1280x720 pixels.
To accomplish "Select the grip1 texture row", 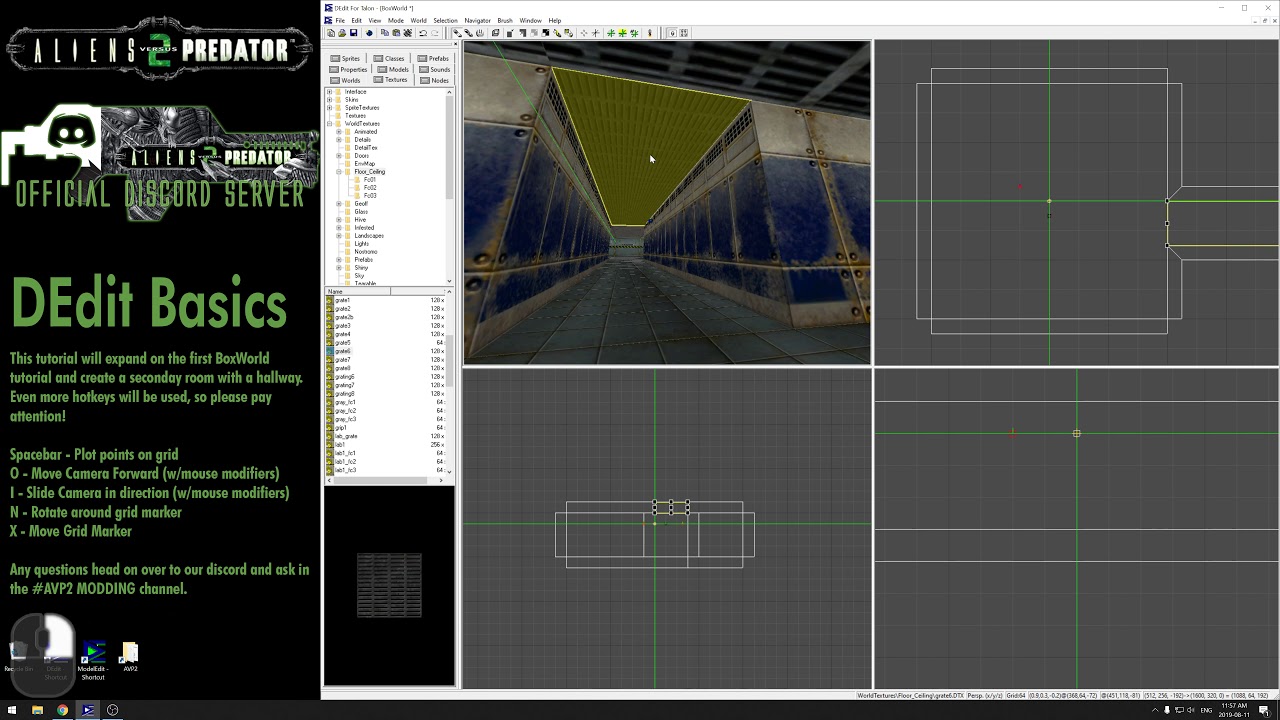I will [387, 428].
